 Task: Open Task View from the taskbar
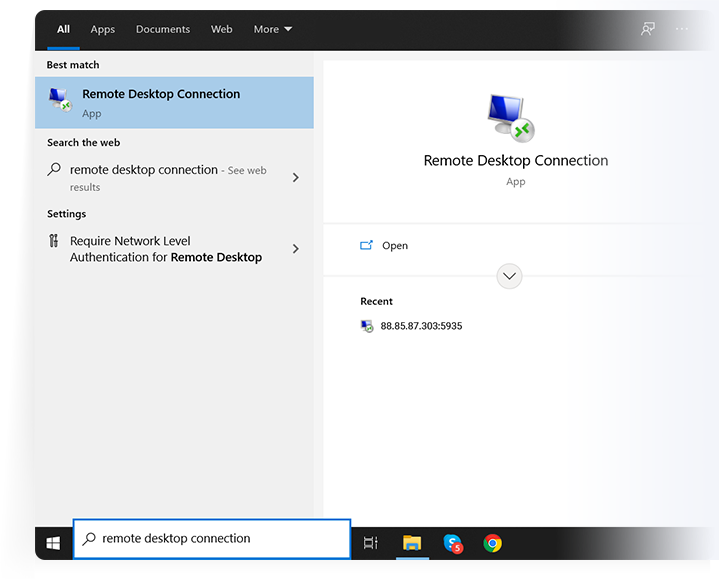click(371, 543)
